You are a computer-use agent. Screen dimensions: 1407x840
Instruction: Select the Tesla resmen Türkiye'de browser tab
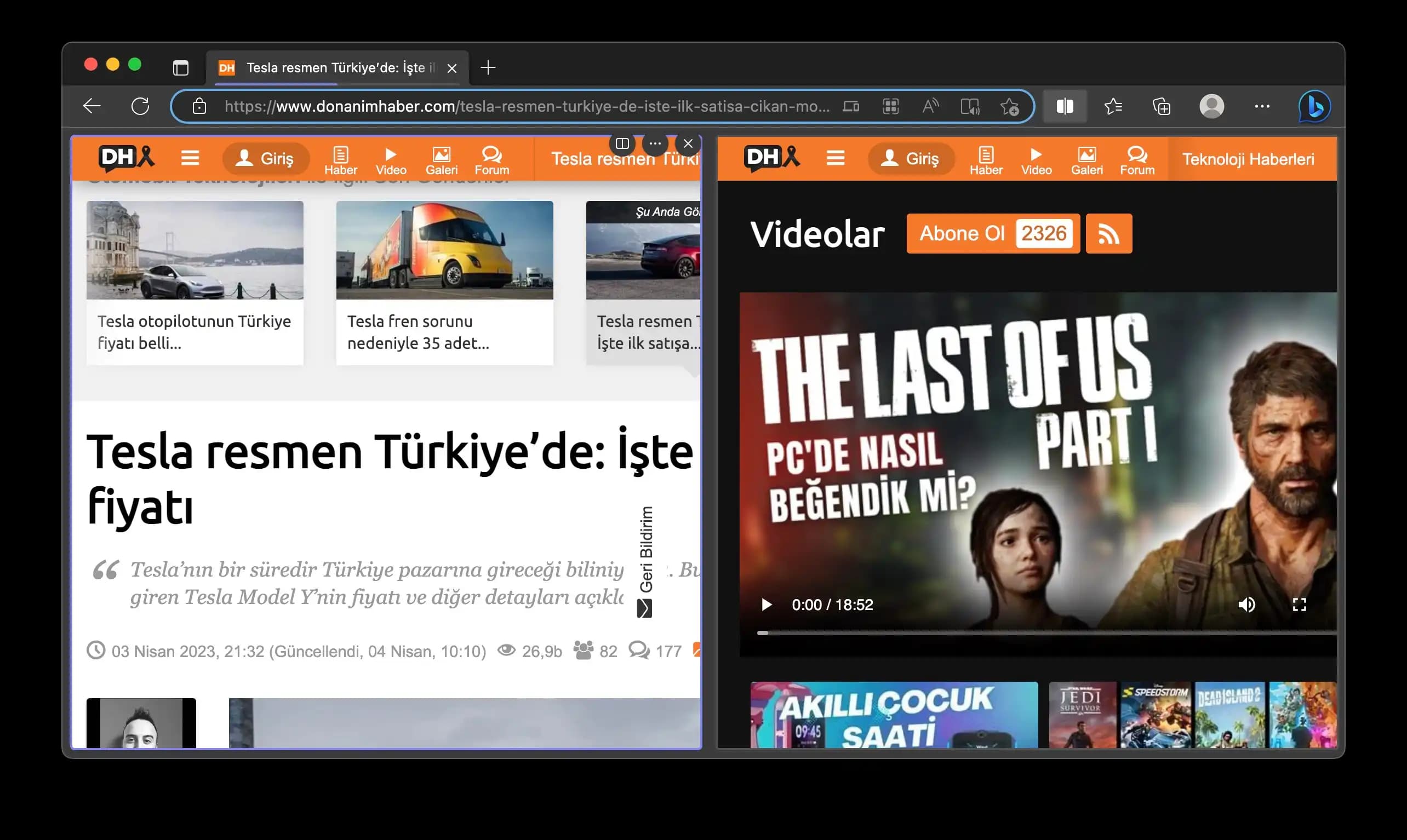pos(335,68)
